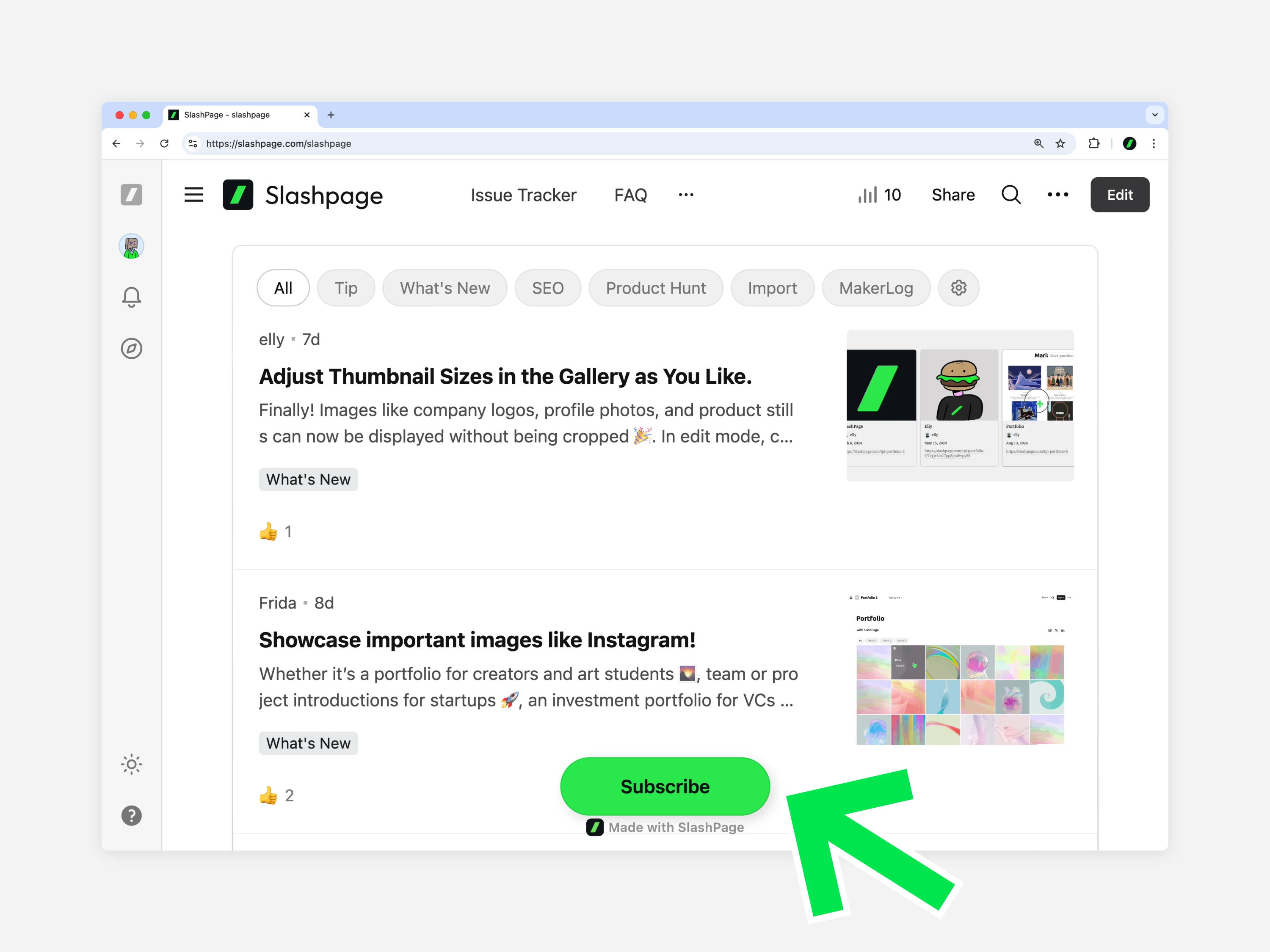
Task: Open the help question mark icon
Action: pyautogui.click(x=132, y=815)
